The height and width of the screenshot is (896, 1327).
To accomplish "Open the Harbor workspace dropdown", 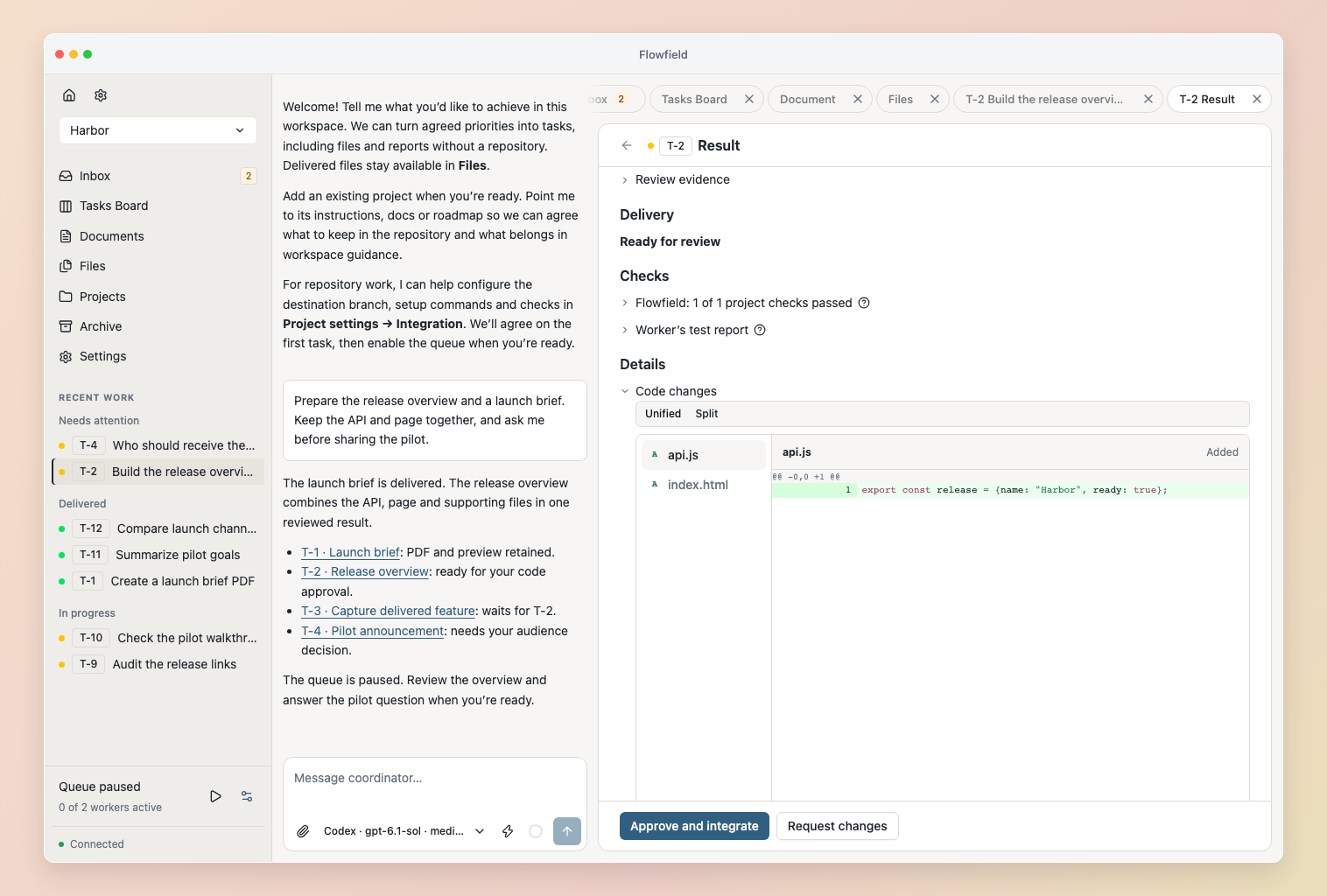I will [x=158, y=130].
